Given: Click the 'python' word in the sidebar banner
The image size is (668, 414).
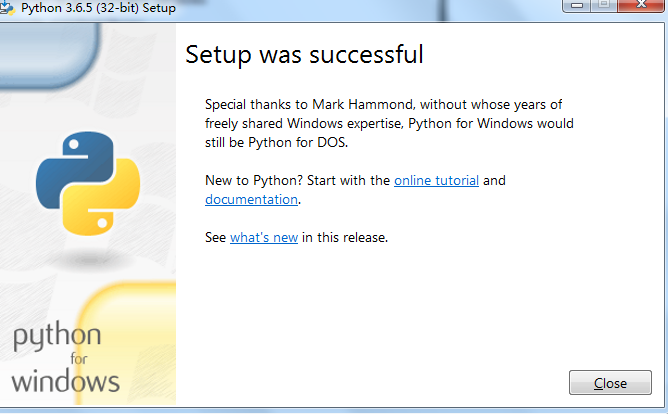Looking at the screenshot, I should tap(57, 336).
